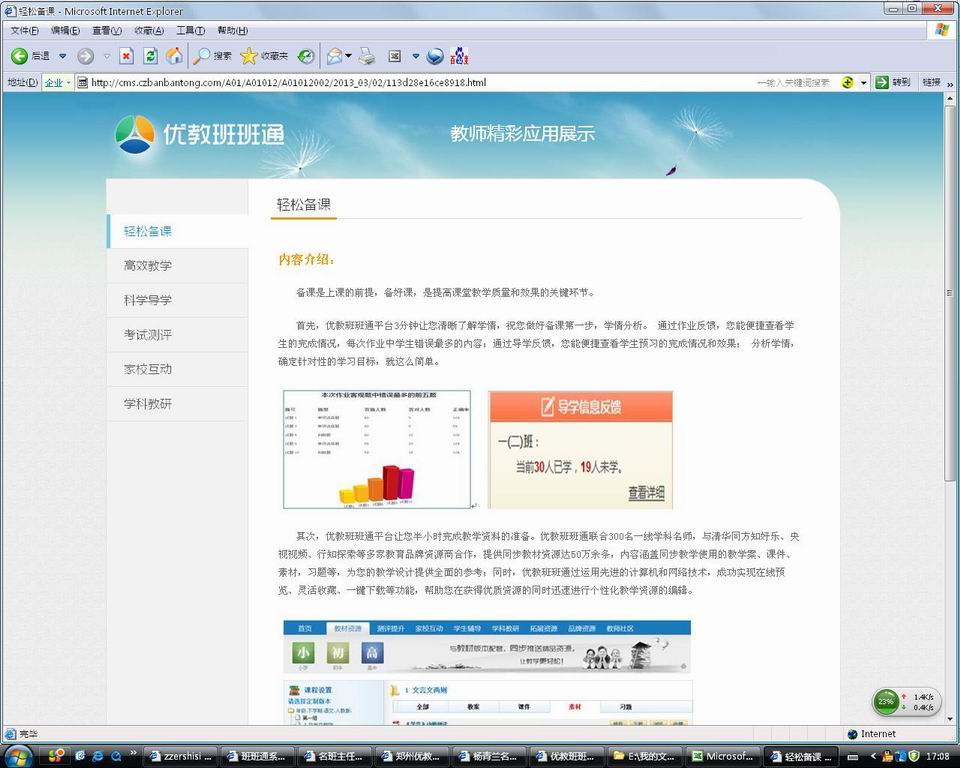Click the homework error bar chart image

[x=377, y=450]
